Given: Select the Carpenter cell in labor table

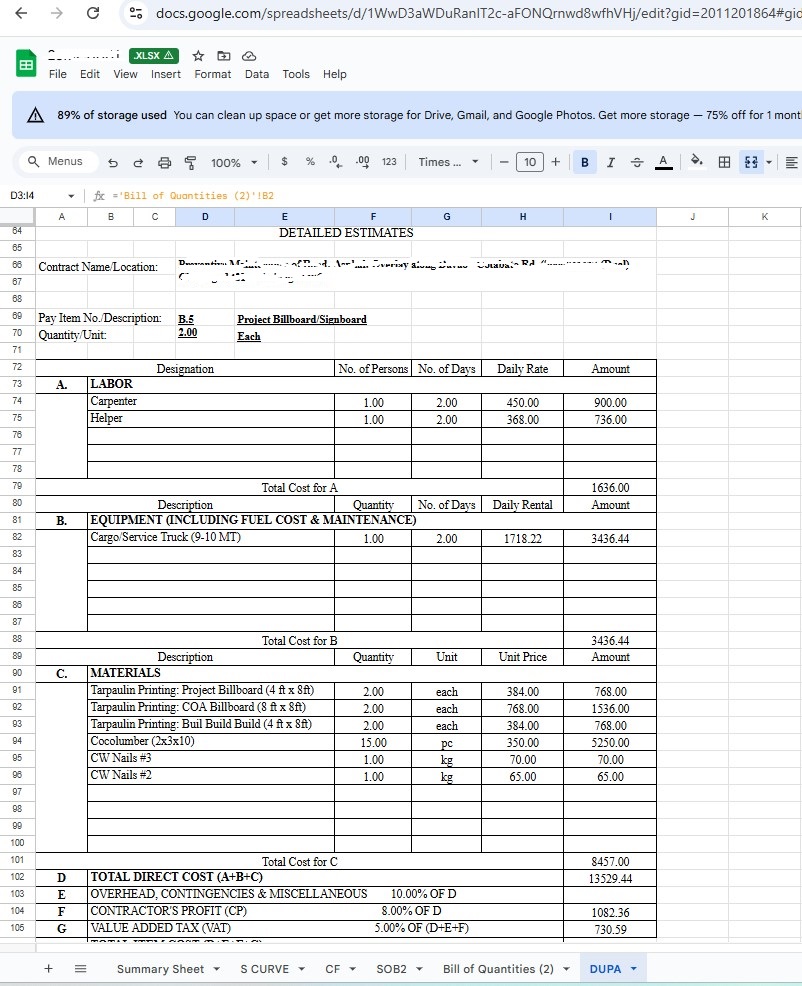Looking at the screenshot, I should click(211, 401).
